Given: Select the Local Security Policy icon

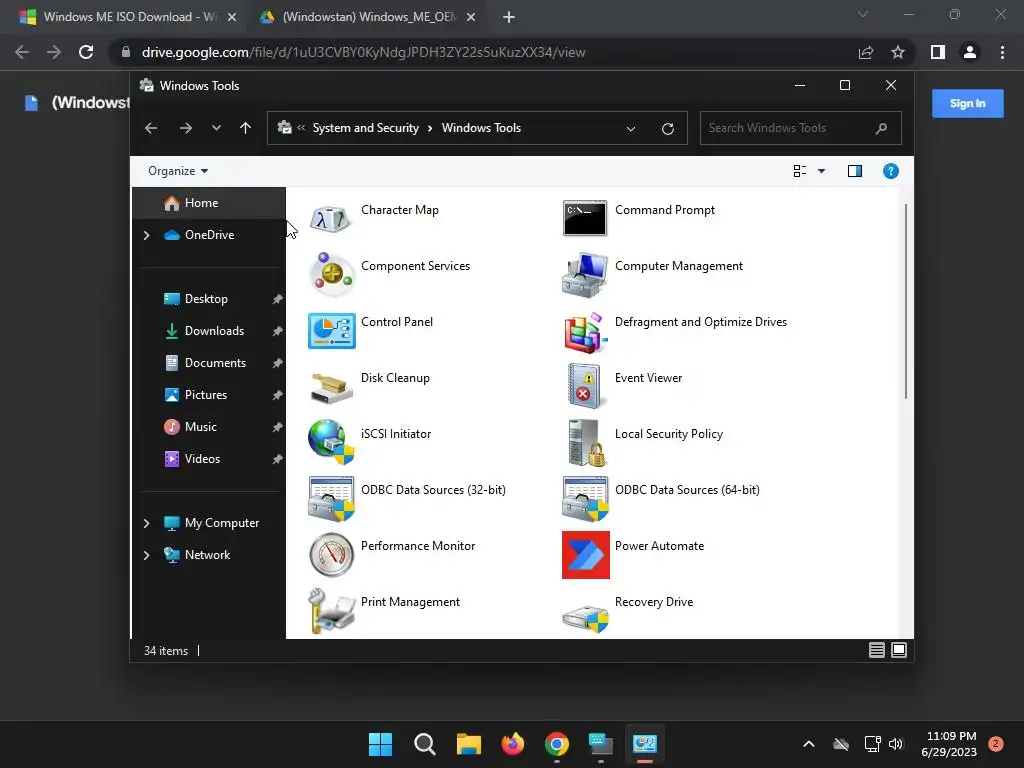Looking at the screenshot, I should 586,442.
